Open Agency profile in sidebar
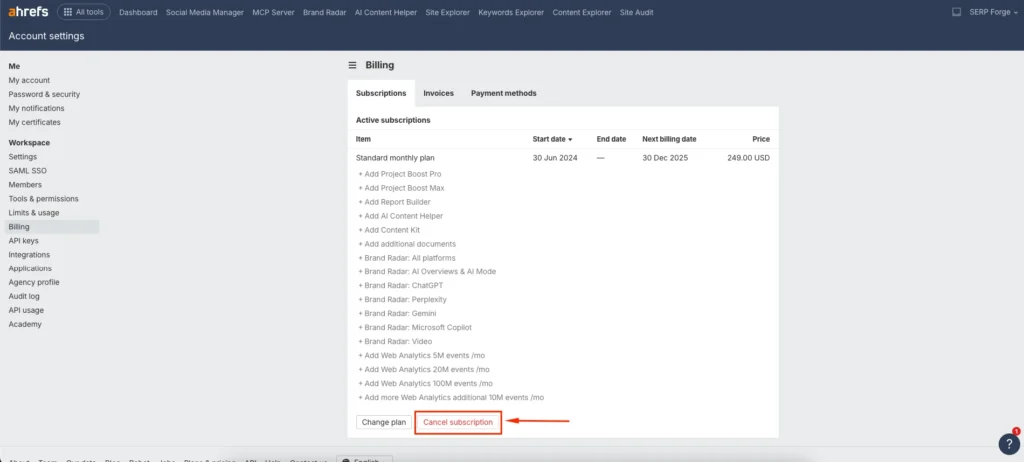 point(34,282)
